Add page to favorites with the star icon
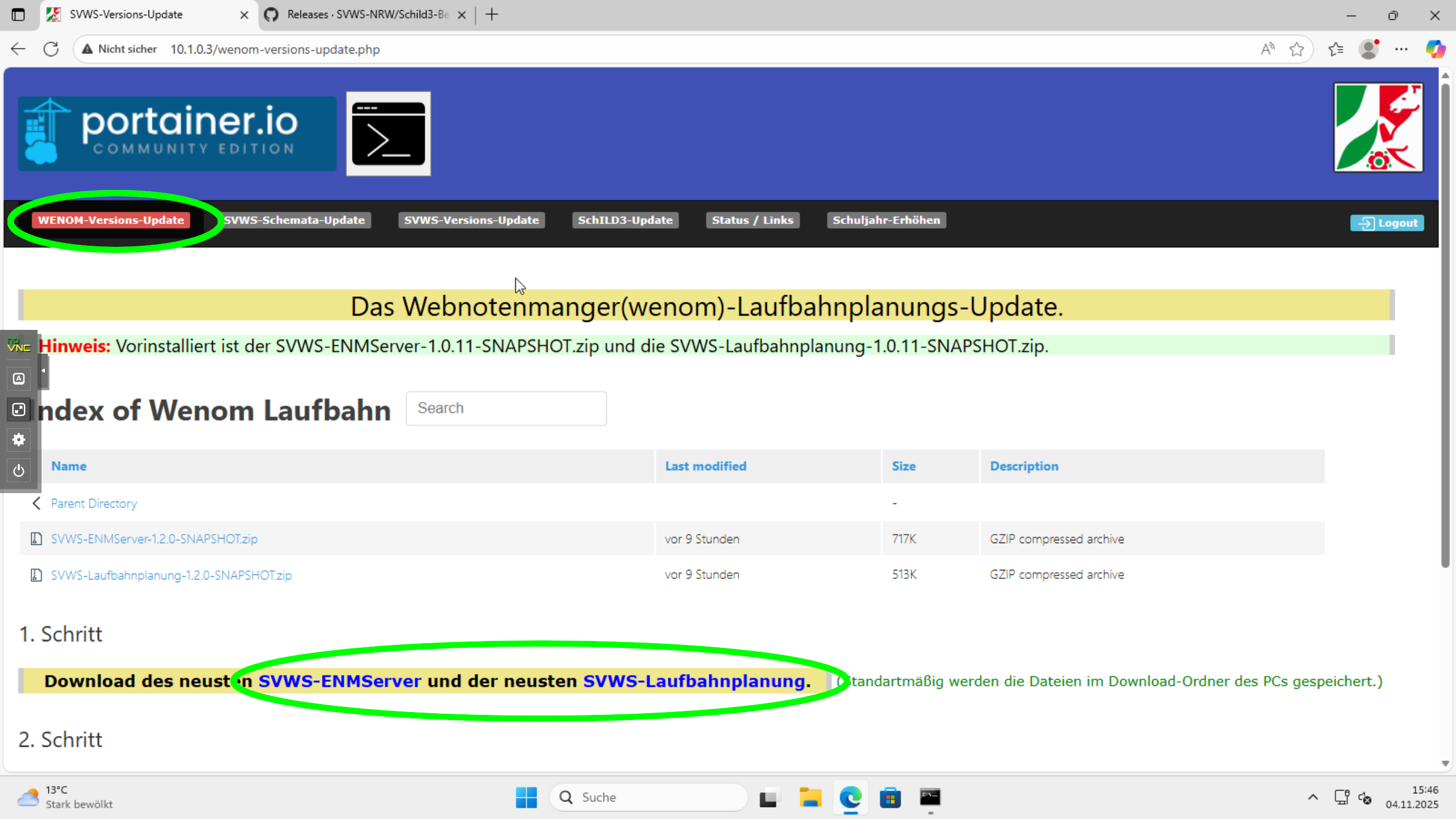The width and height of the screenshot is (1456, 819). (x=1297, y=49)
